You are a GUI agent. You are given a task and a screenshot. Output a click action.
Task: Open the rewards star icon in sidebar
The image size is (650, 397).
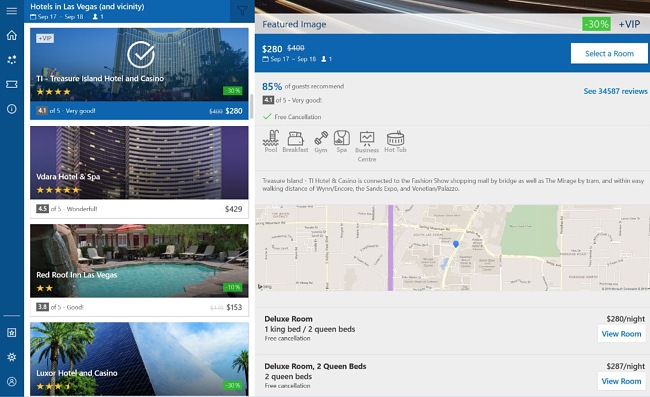(12, 332)
